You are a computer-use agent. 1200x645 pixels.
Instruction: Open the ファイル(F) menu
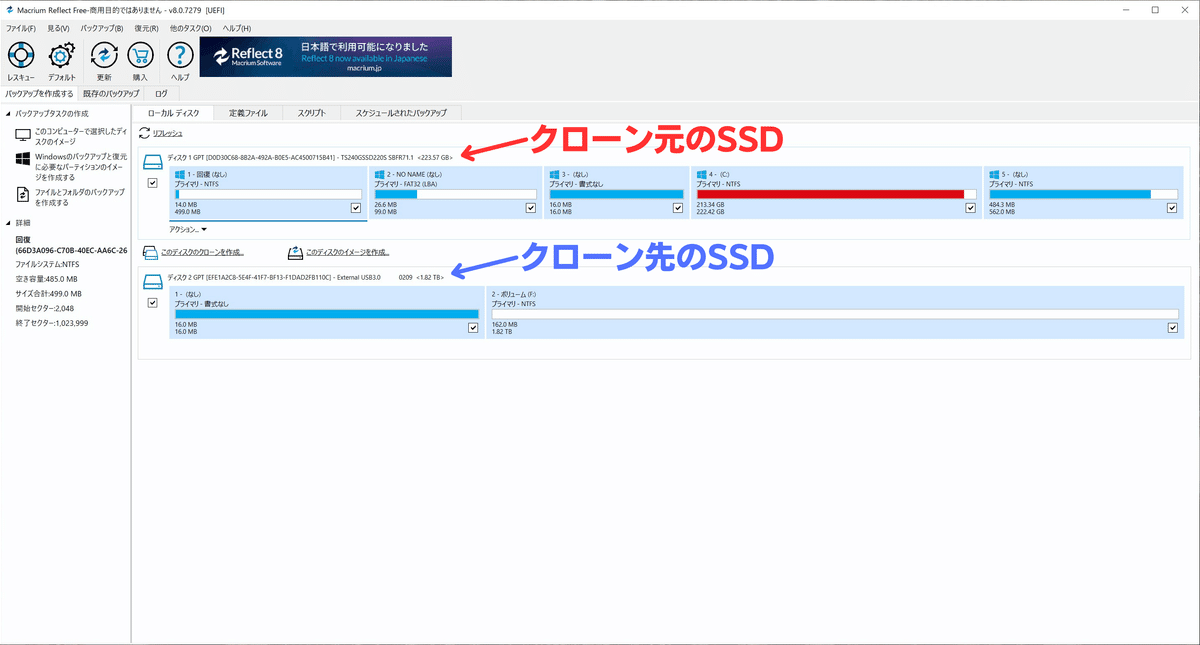tap(20, 28)
